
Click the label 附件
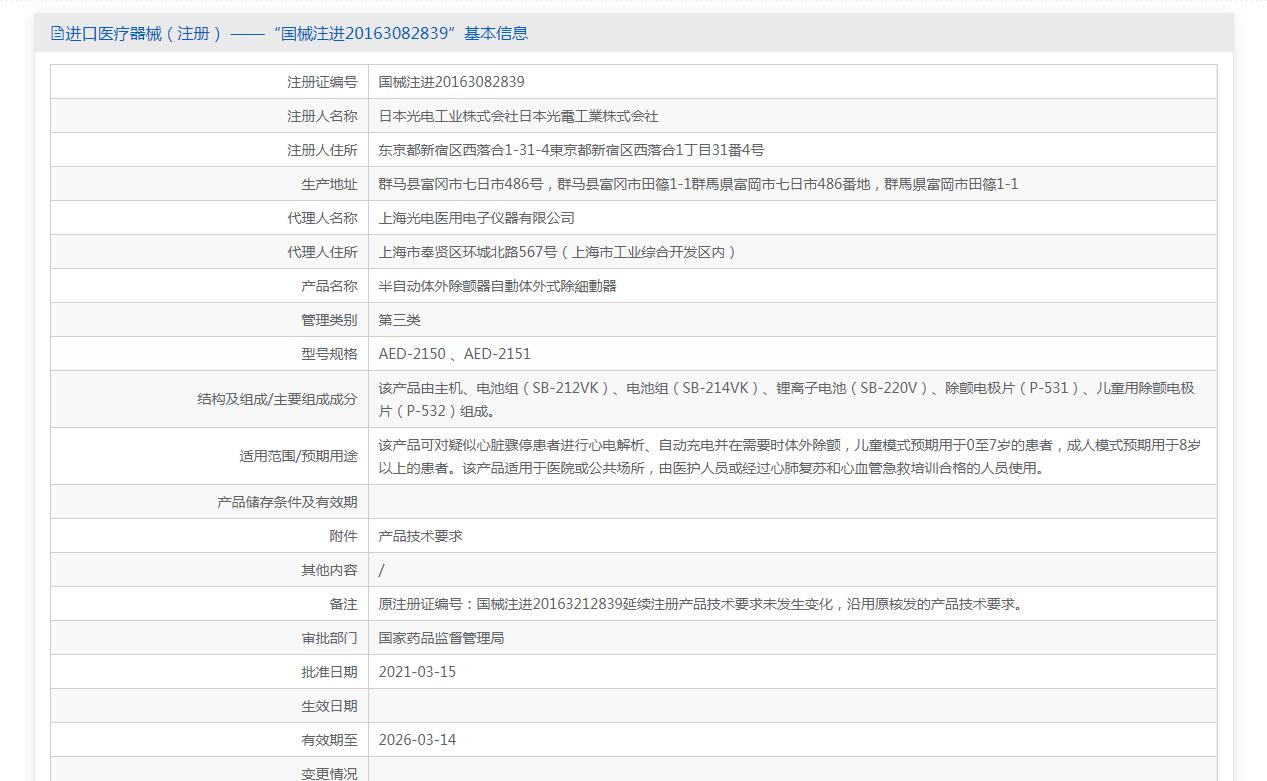pos(343,536)
